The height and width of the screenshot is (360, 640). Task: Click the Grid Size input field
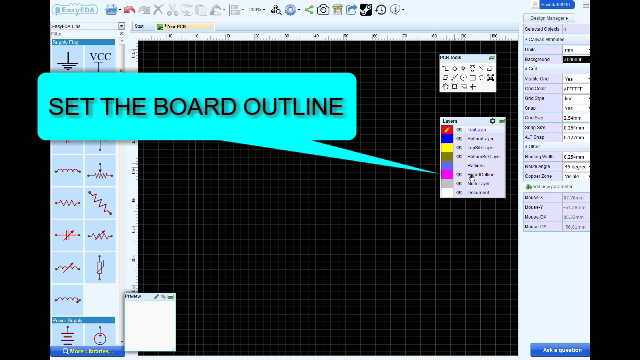coord(576,118)
